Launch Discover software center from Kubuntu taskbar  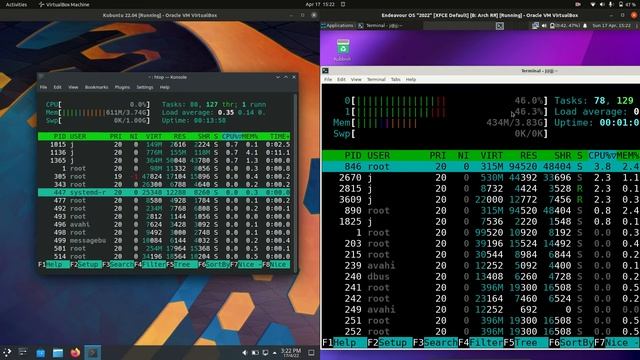(x=40, y=353)
